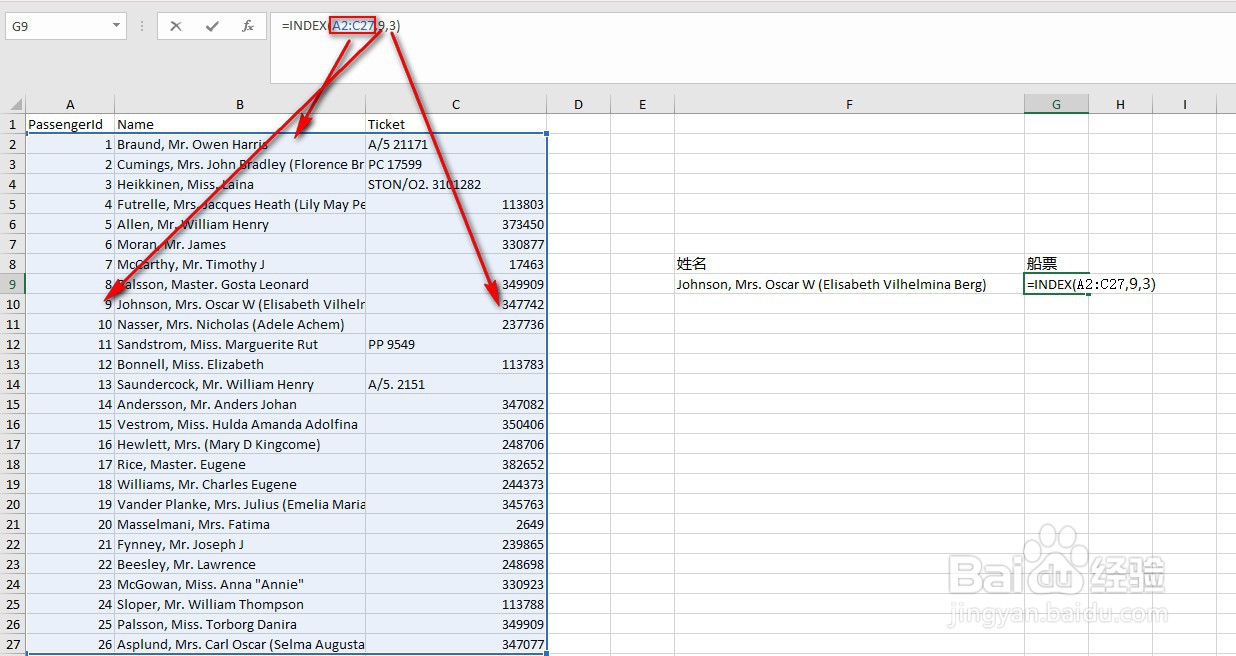Screen dimensions: 1236x656
Task: Select ticket cell 347077
Action: tap(456, 644)
